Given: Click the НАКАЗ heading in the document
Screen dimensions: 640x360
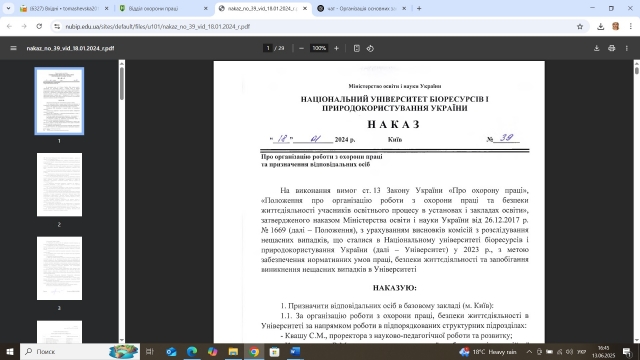Looking at the screenshot, I should pyautogui.click(x=393, y=124).
